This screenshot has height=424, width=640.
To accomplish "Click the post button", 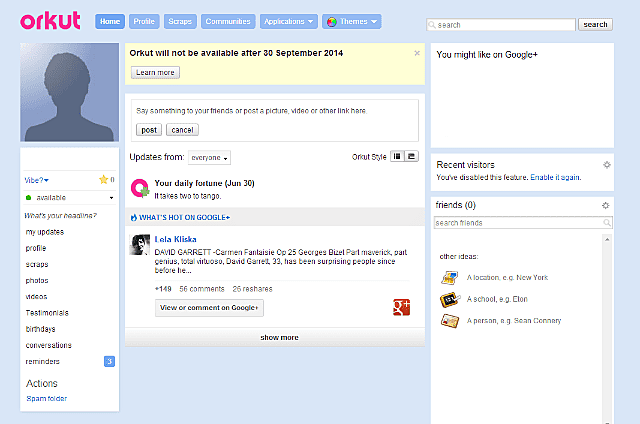I will (149, 130).
